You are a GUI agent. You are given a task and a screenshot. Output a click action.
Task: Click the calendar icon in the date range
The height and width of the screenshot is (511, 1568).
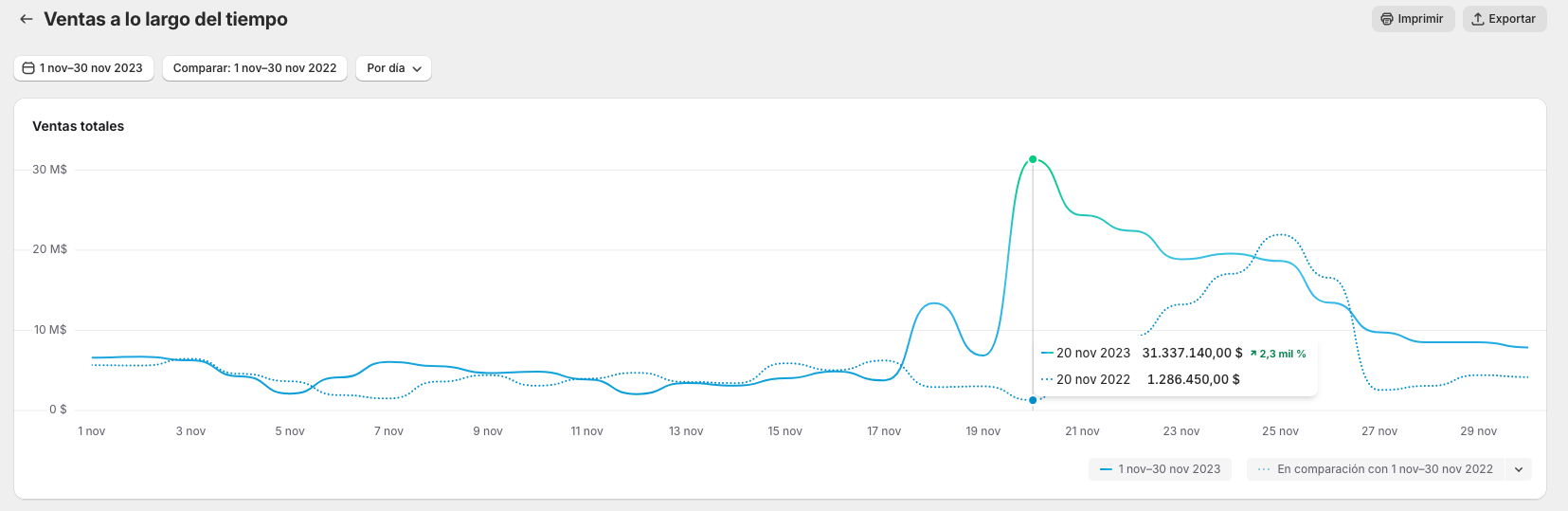[28, 68]
